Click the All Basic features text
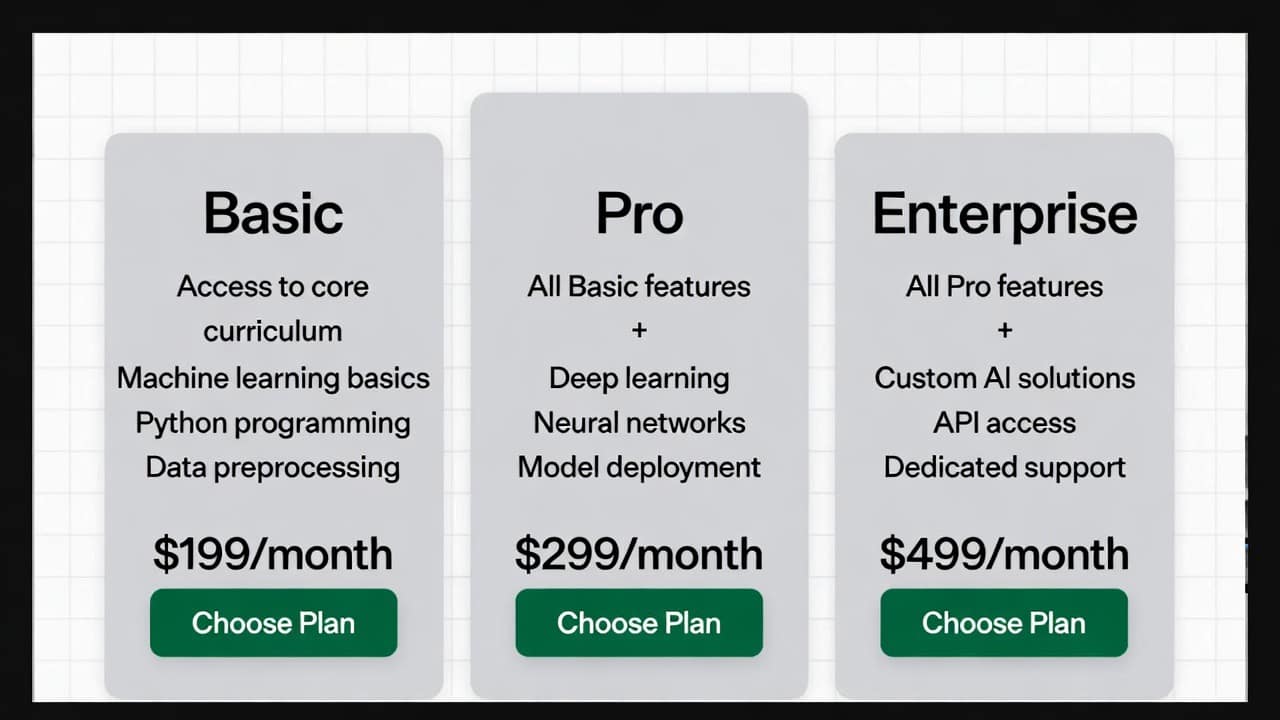Viewport: 1280px width, 720px height. (639, 286)
